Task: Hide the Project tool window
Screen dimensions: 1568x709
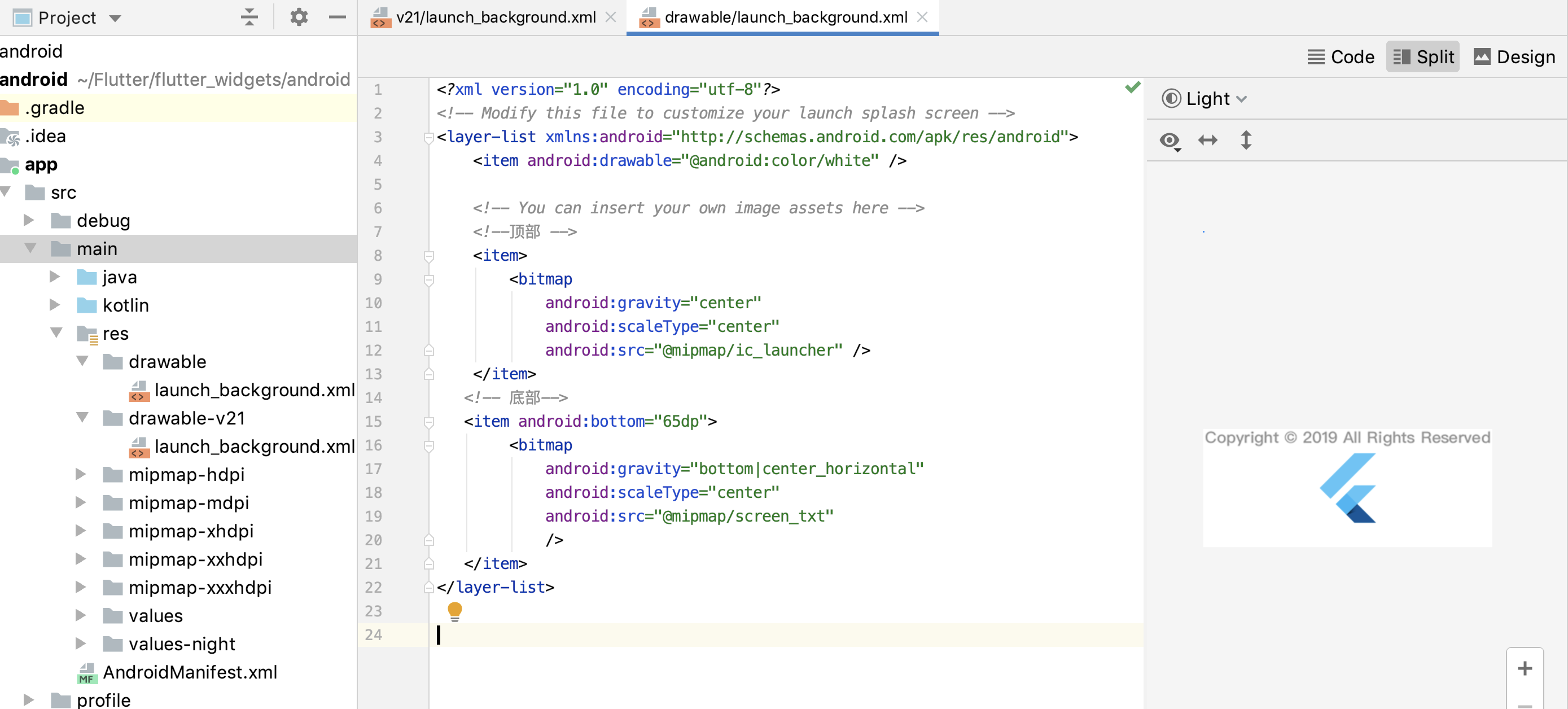Action: [336, 18]
